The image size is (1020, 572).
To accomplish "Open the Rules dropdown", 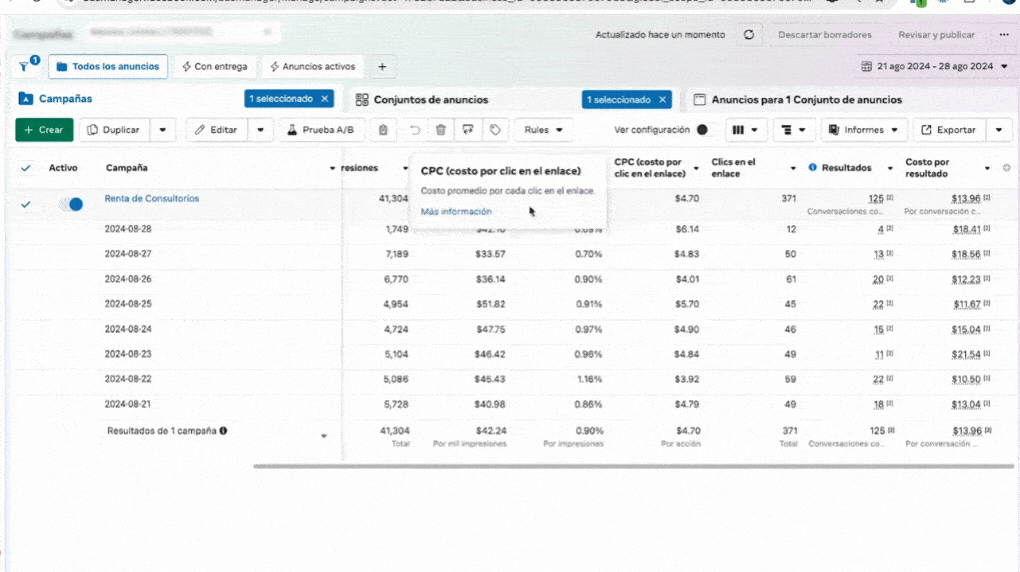I will pyautogui.click(x=543, y=130).
